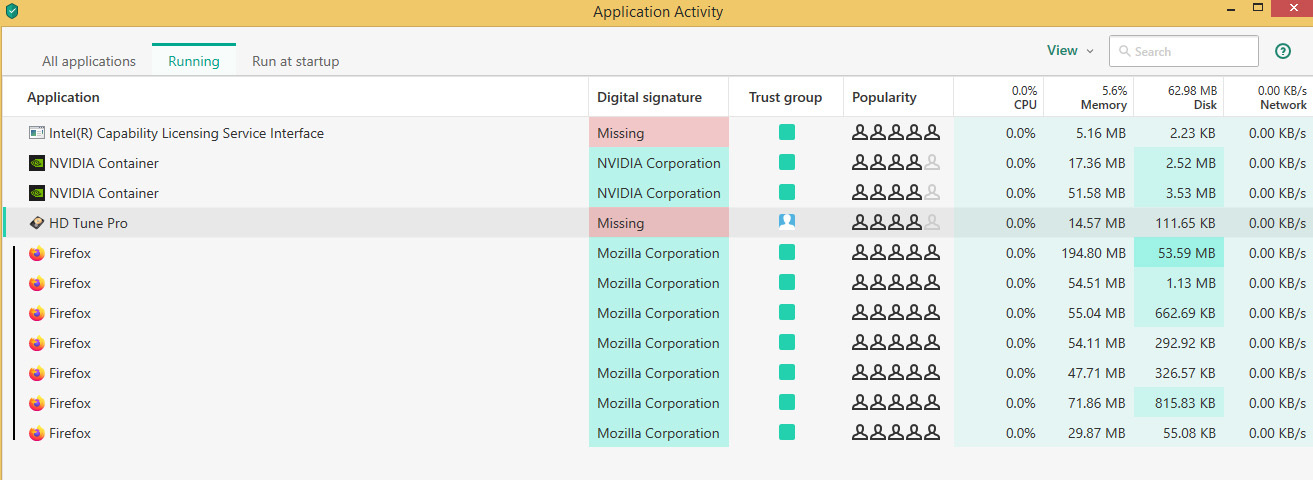Image resolution: width=1313 pixels, height=480 pixels.
Task: Click the trust group icon for HD Tune Pro
Action: coord(787,222)
